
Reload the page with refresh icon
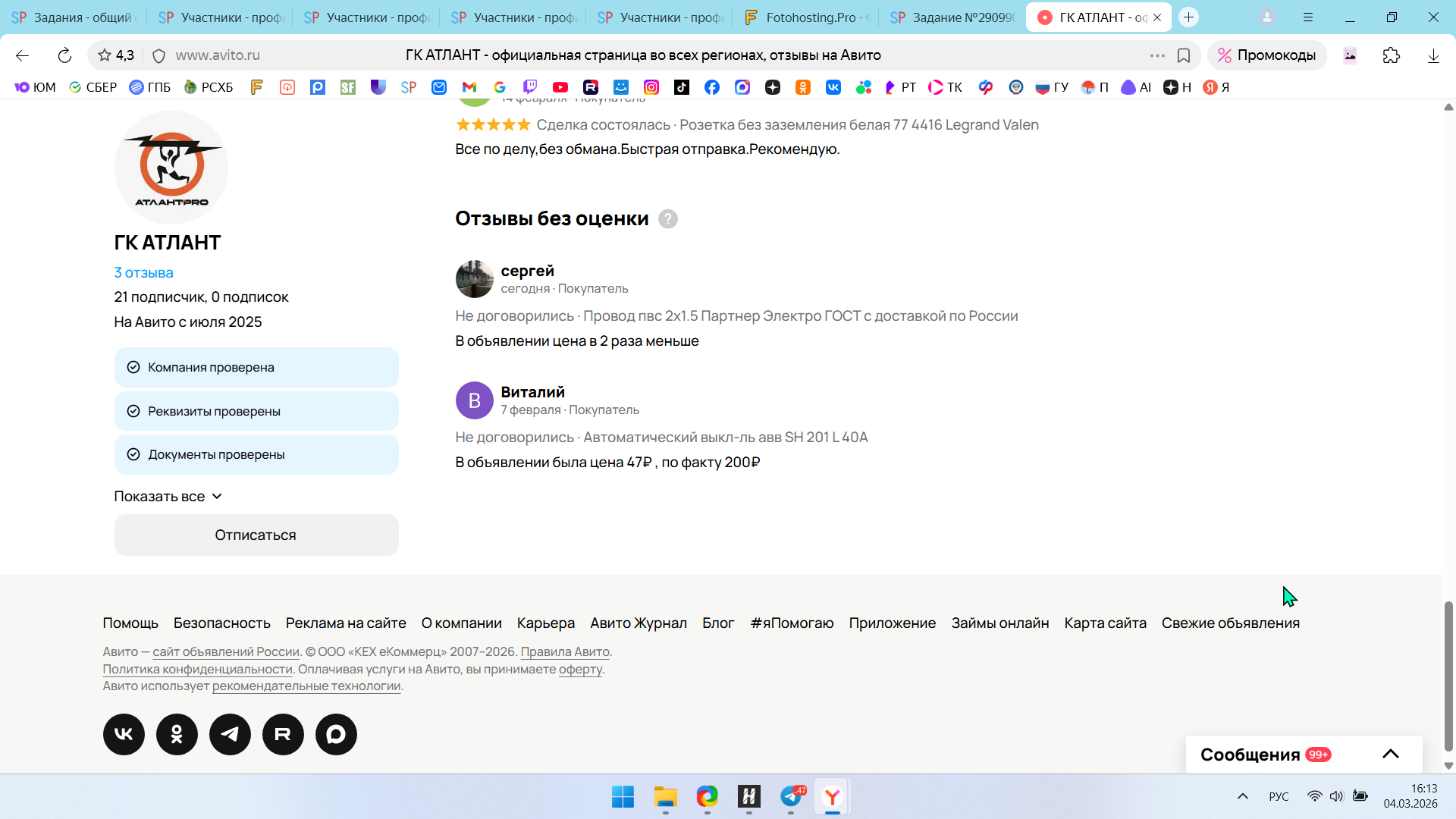pyautogui.click(x=64, y=55)
